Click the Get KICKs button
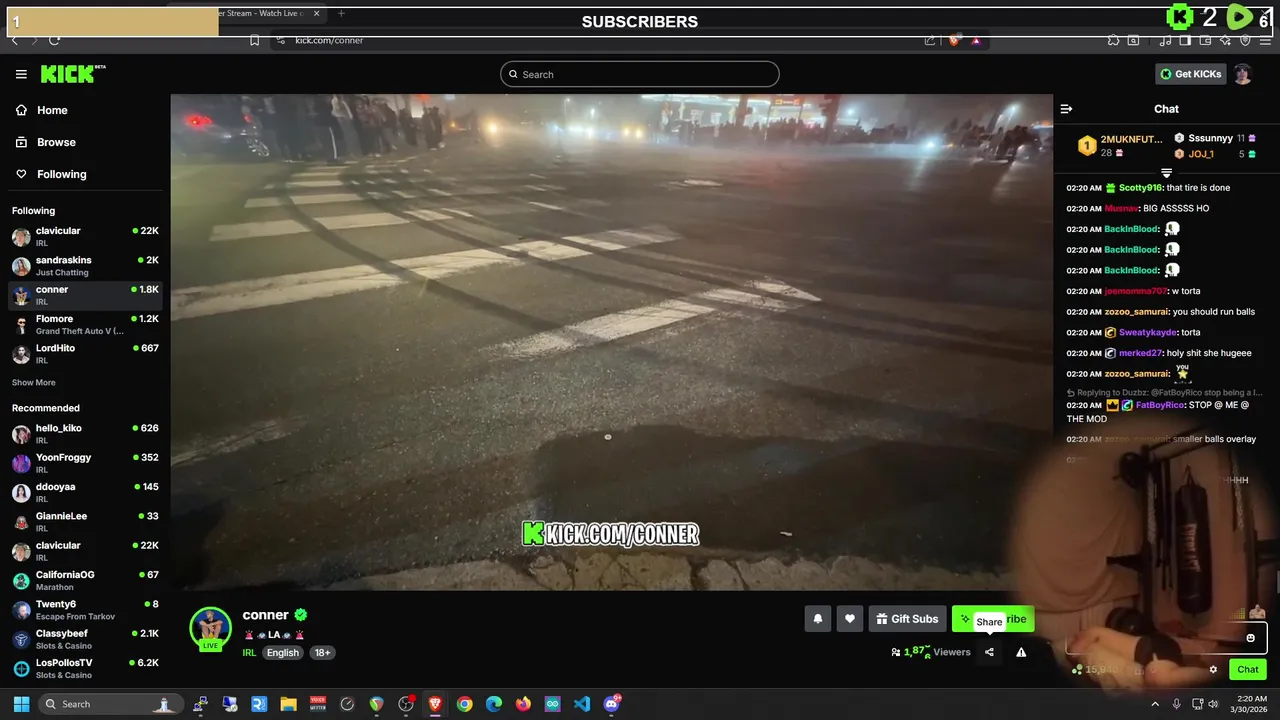 1190,74
